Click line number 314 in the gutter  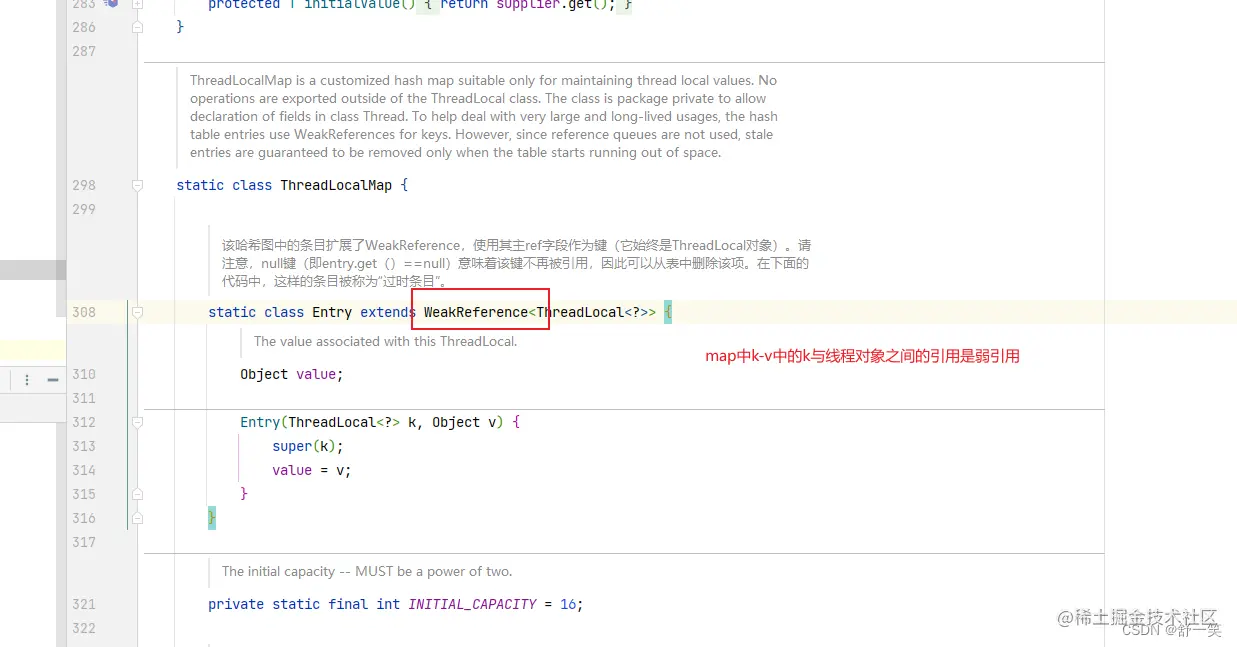point(84,470)
